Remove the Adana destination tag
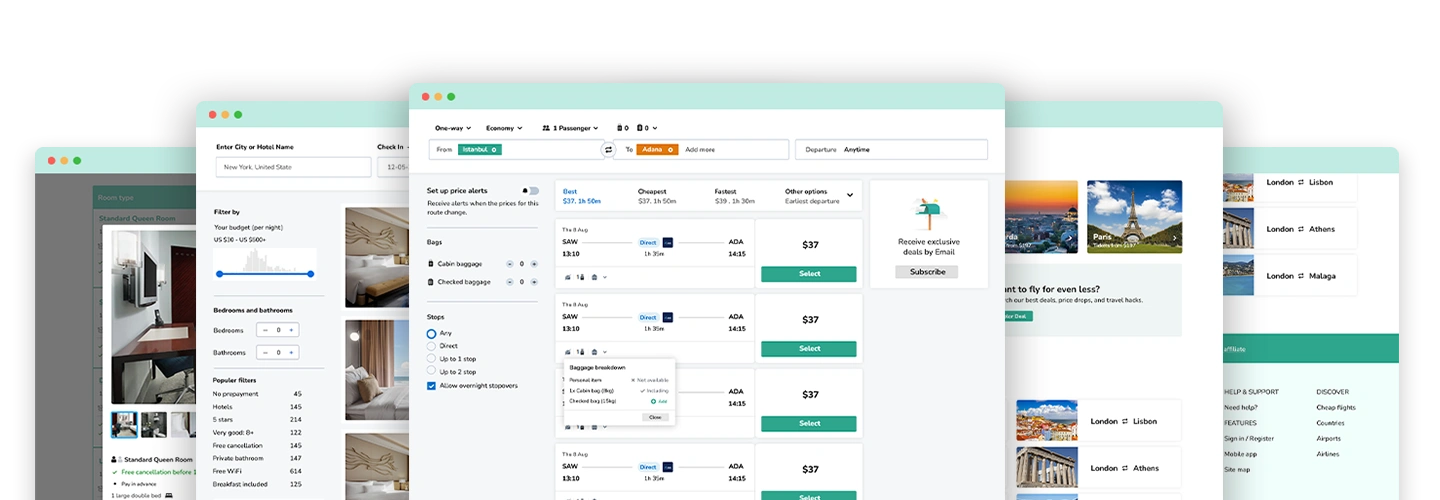Image resolution: width=1440 pixels, height=500 pixels. (672, 149)
